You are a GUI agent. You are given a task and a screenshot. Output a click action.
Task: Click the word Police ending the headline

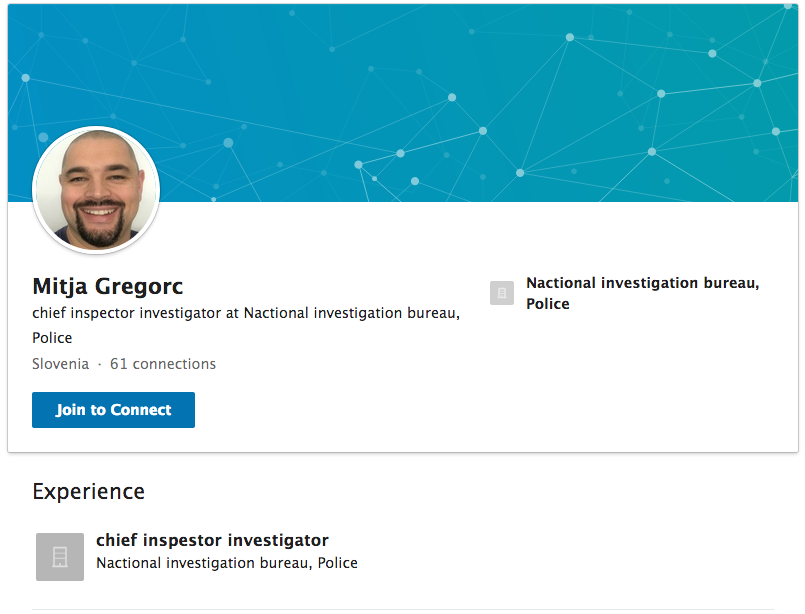pos(52,338)
